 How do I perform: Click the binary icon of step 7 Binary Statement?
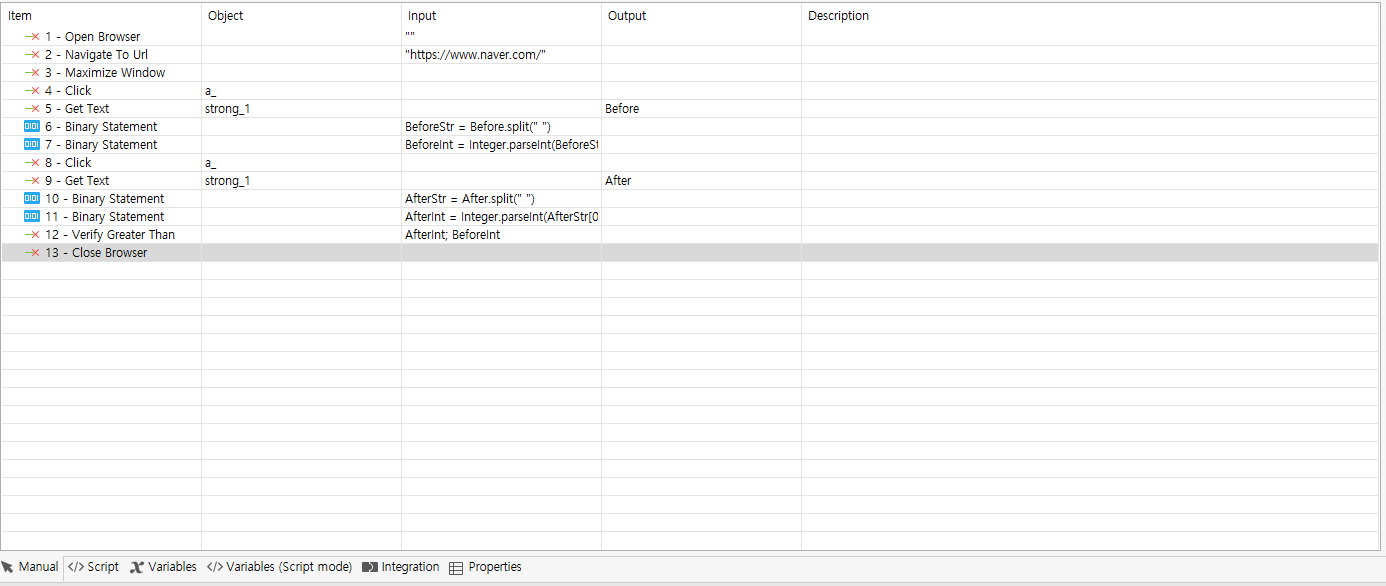pos(32,145)
